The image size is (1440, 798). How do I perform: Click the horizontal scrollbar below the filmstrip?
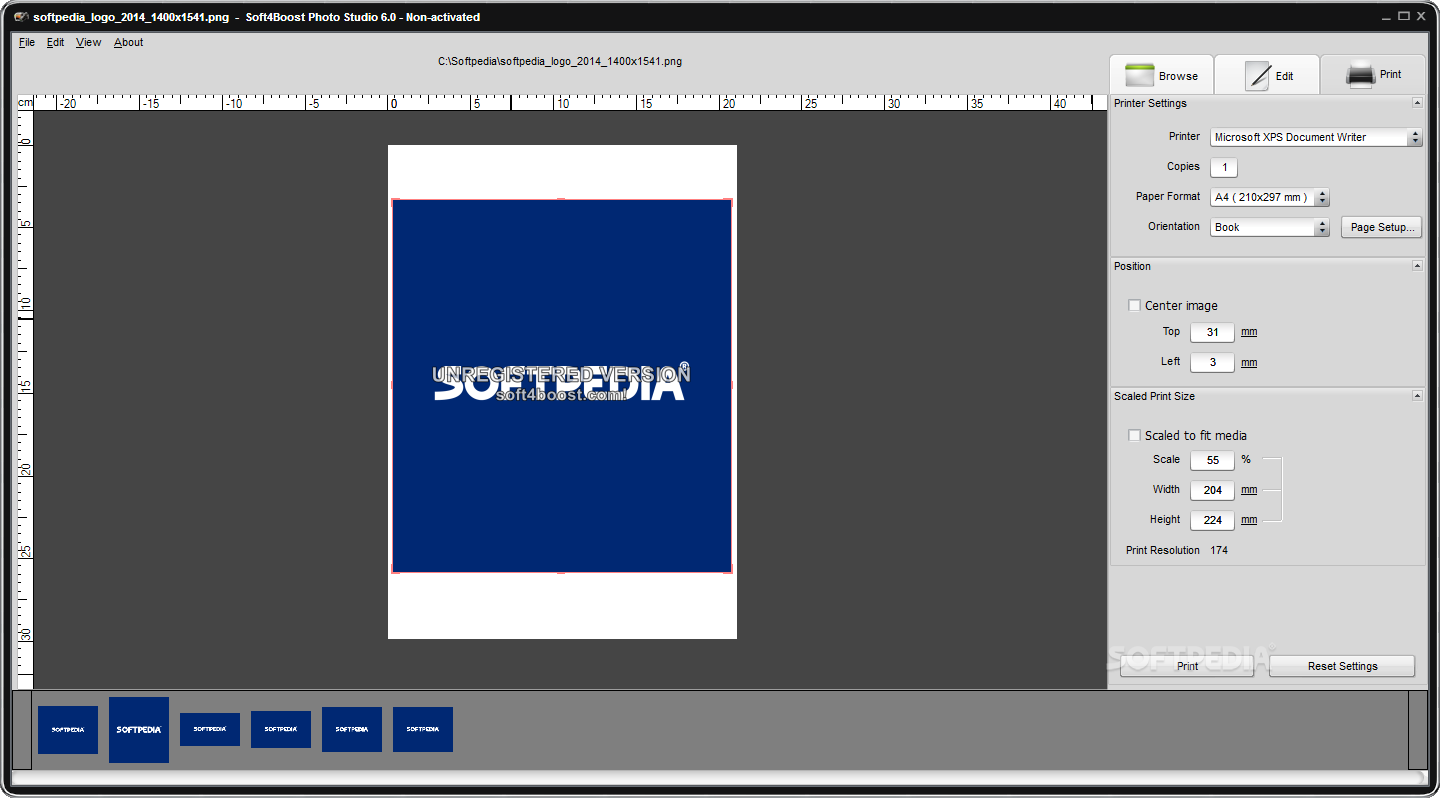pyautogui.click(x=719, y=778)
